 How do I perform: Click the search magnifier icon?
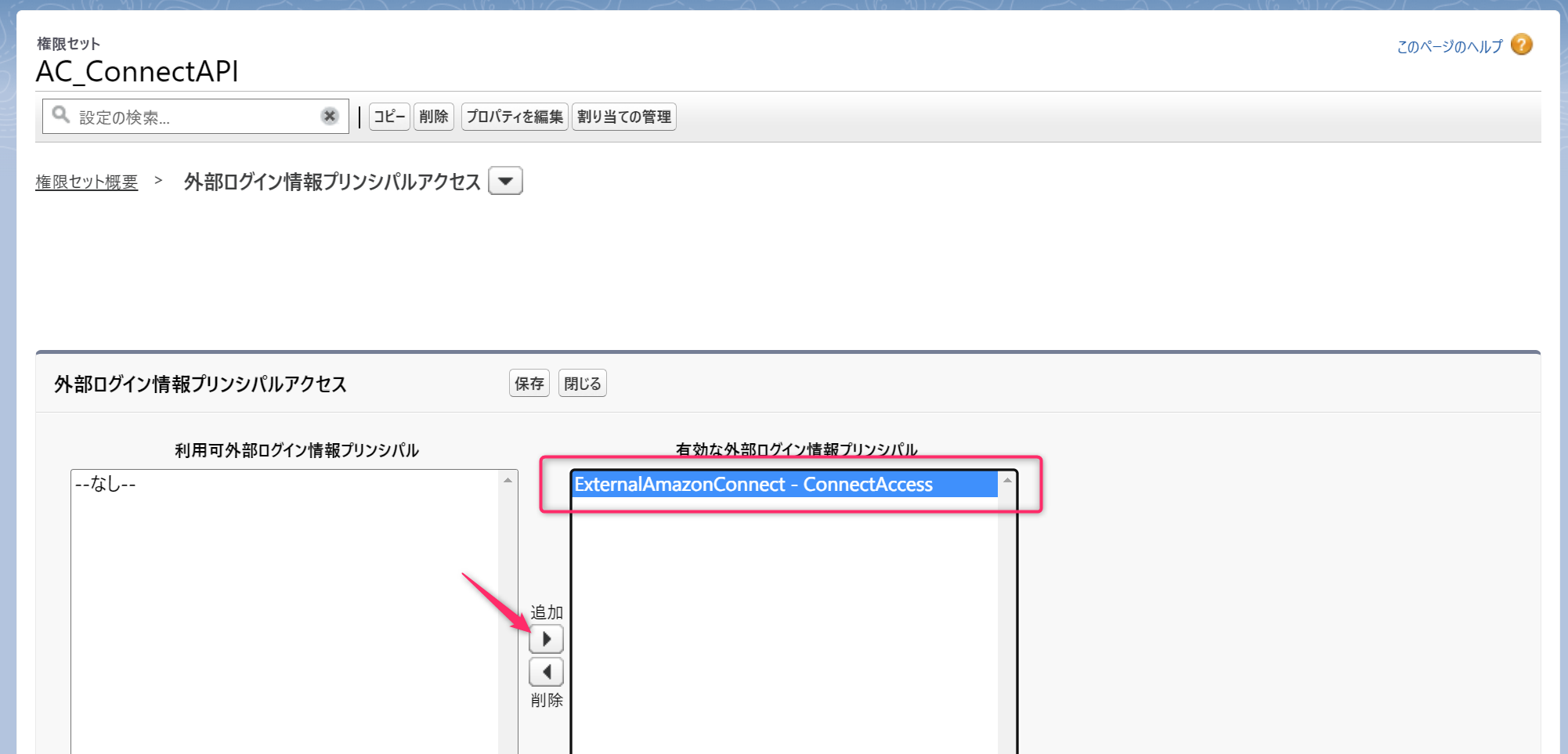click(60, 115)
